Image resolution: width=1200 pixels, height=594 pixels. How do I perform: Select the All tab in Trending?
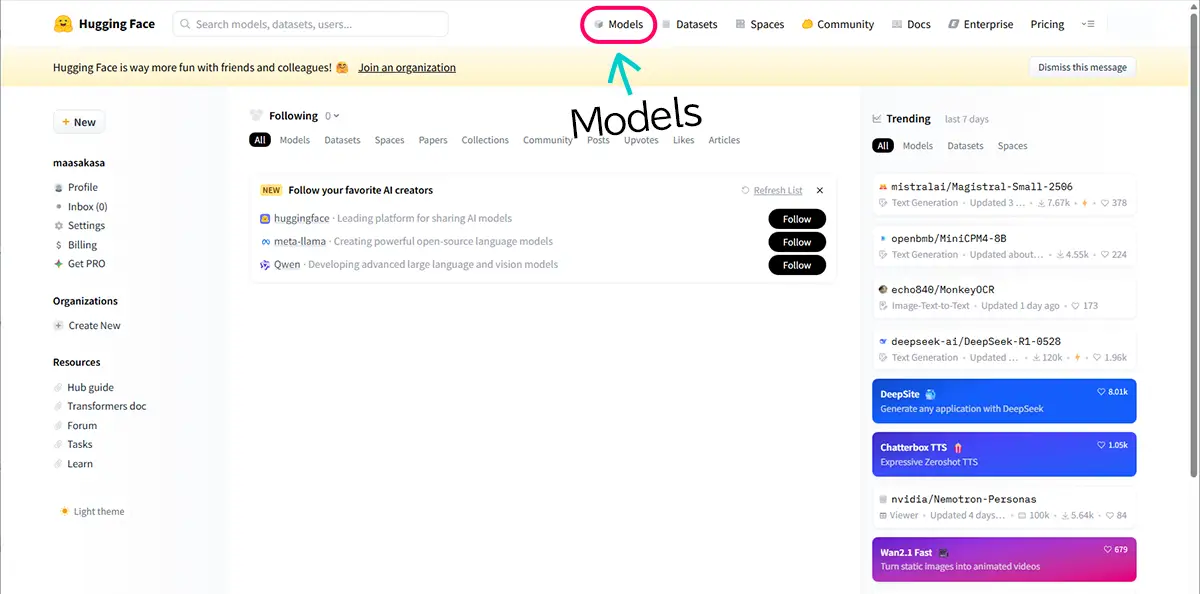click(x=883, y=146)
